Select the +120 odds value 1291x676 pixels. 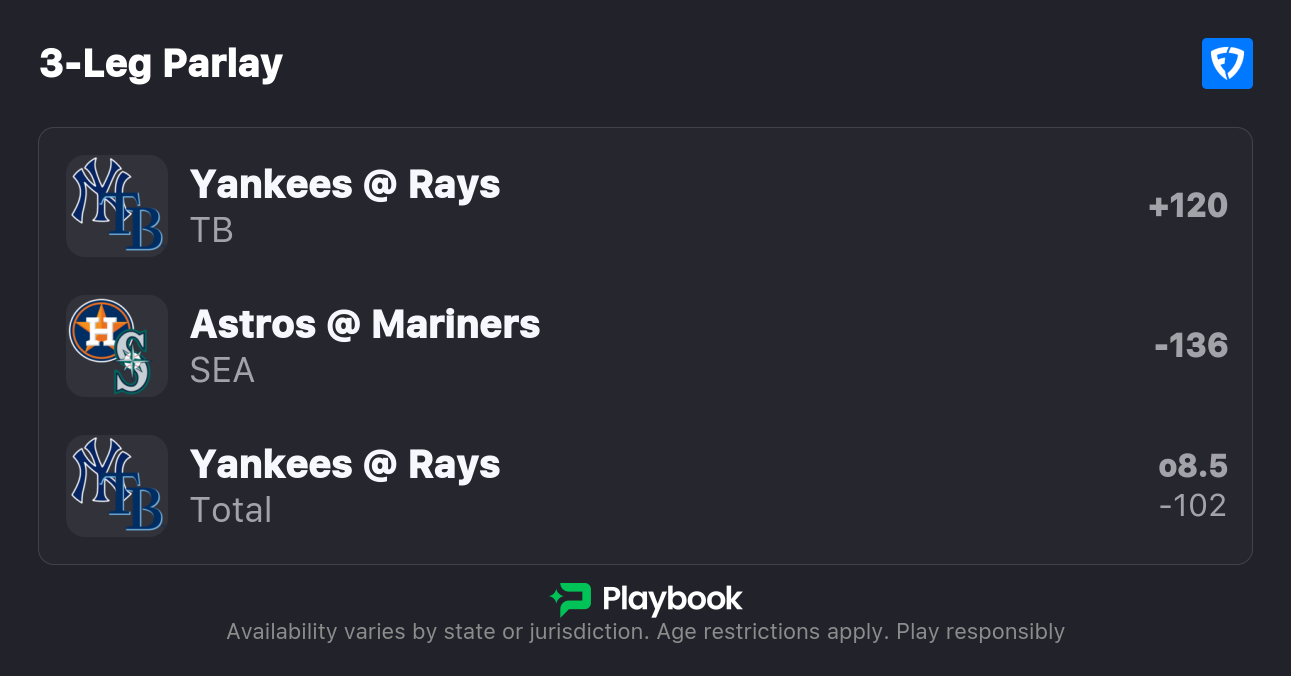tap(1188, 206)
